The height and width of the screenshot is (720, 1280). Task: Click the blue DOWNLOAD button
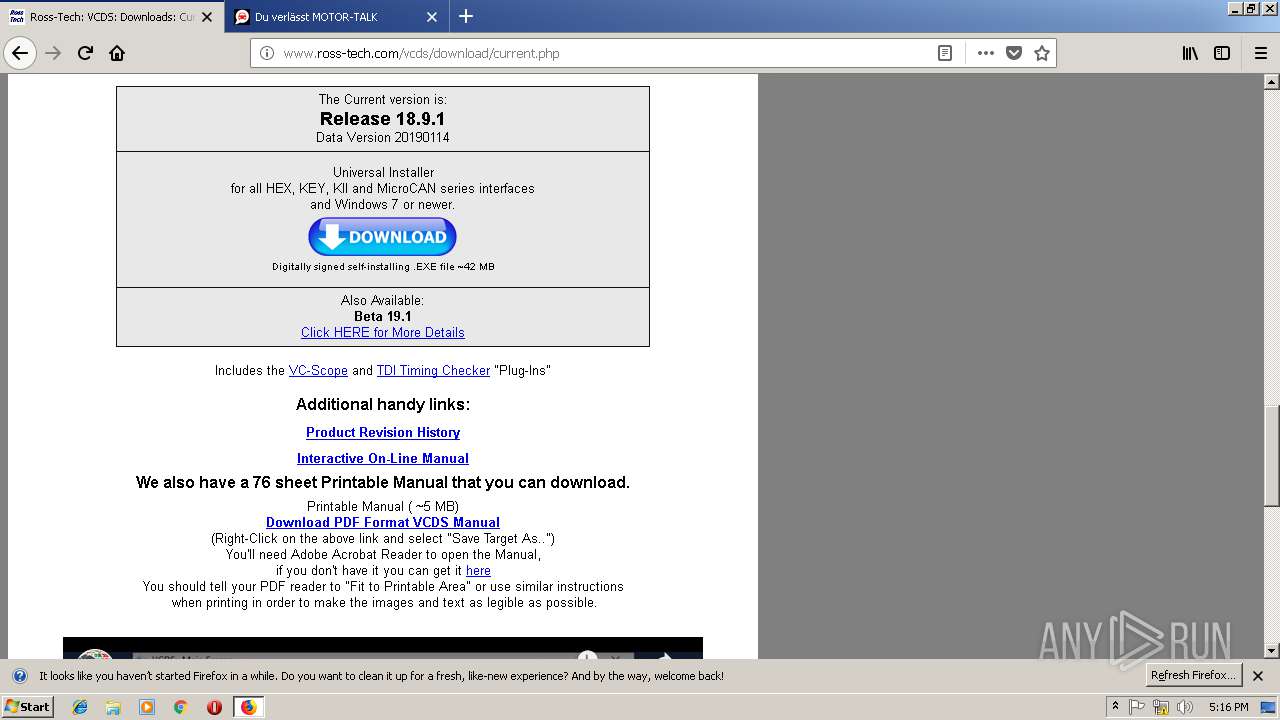tap(382, 237)
